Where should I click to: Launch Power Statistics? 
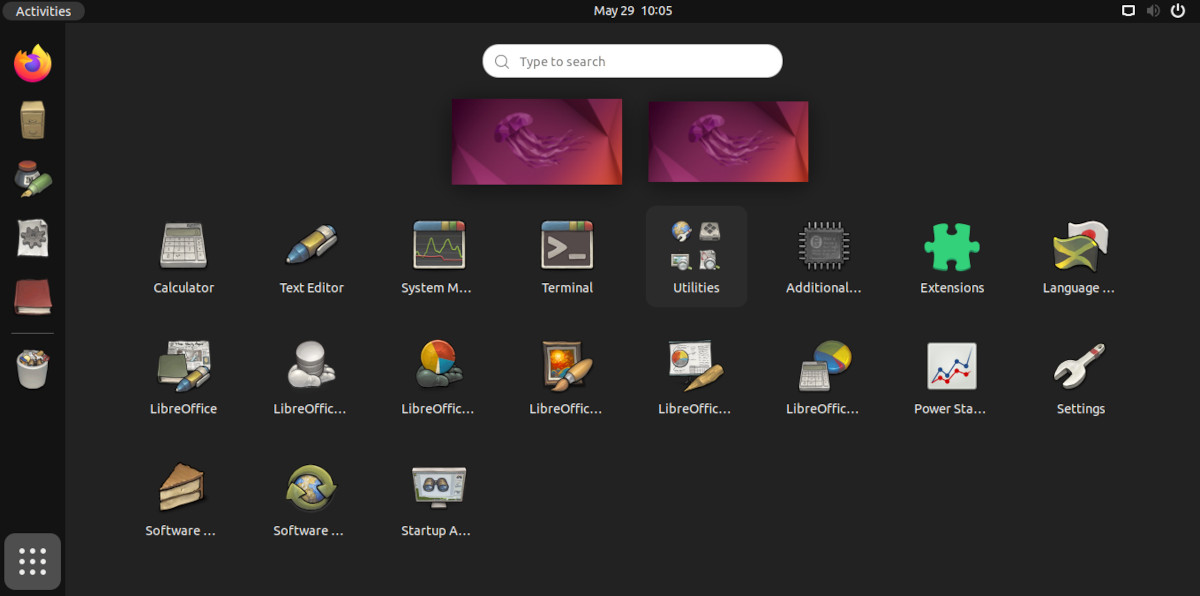(952, 367)
